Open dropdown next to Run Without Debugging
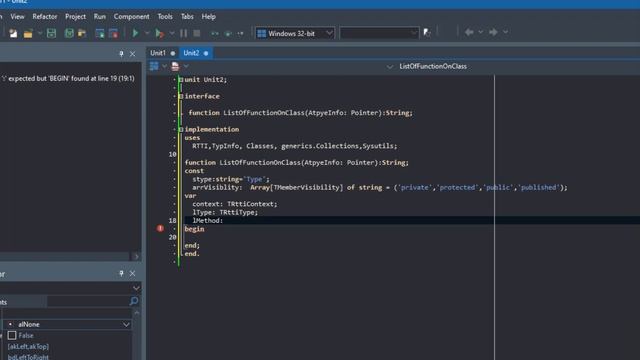This screenshot has height=360, width=640. (x=172, y=33)
